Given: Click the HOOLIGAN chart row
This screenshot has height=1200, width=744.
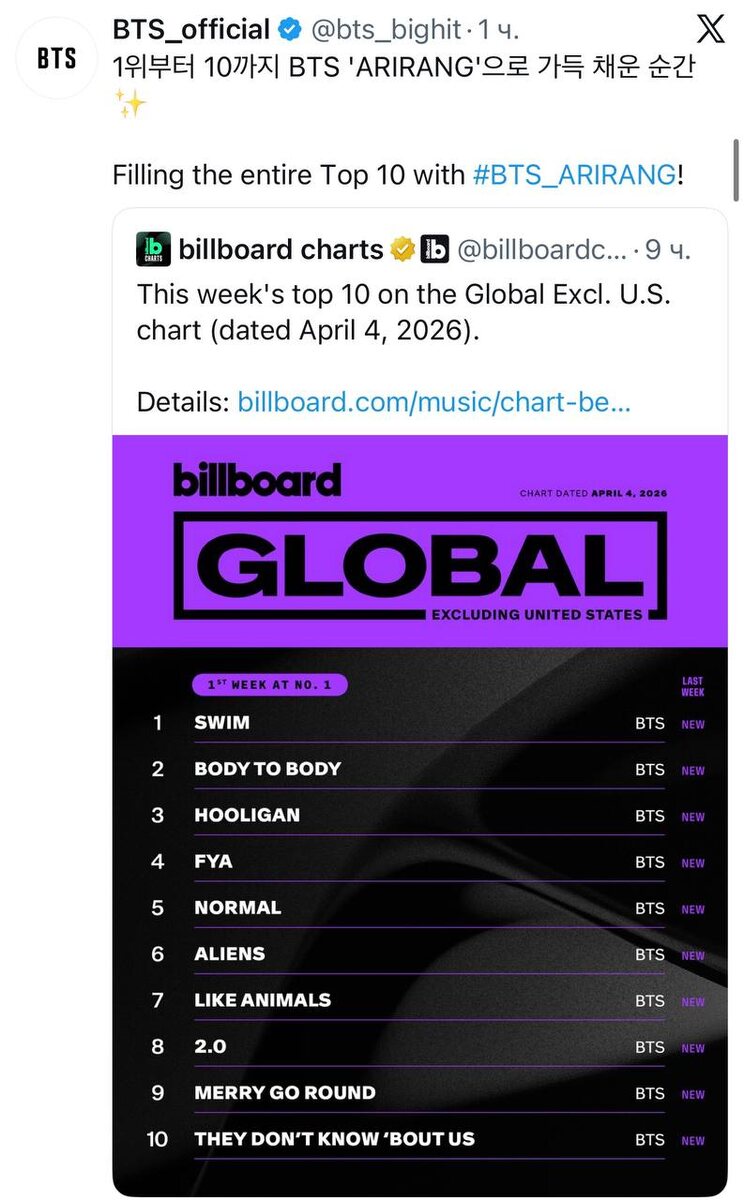Looking at the screenshot, I should [x=247, y=815].
